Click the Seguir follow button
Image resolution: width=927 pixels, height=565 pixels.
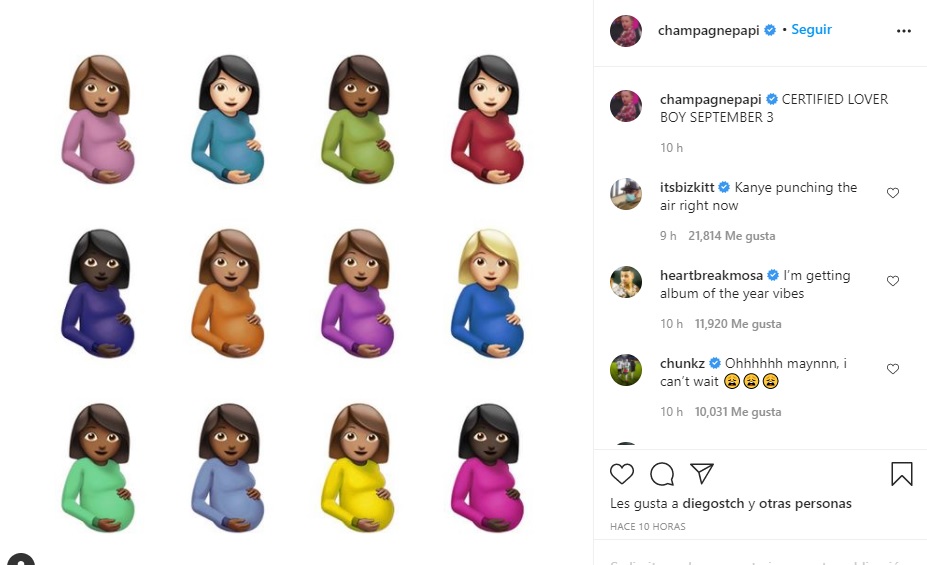tap(811, 30)
